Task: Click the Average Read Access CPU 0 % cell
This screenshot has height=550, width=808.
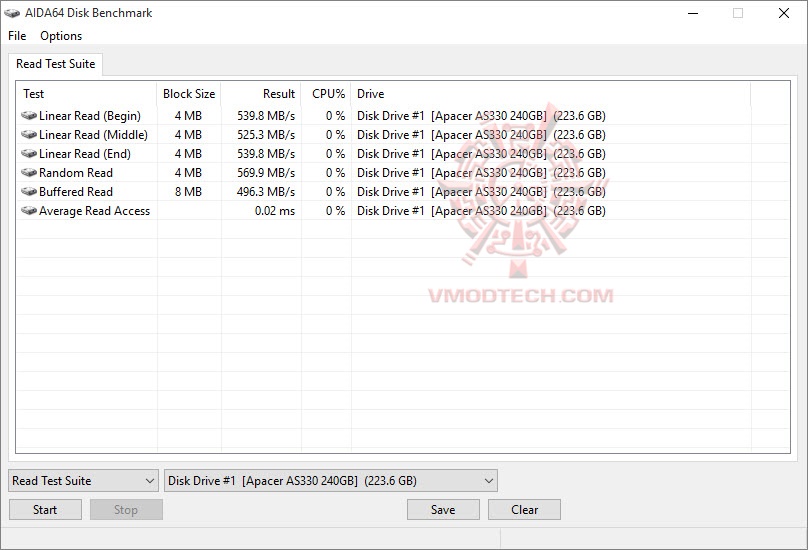Action: (x=335, y=211)
